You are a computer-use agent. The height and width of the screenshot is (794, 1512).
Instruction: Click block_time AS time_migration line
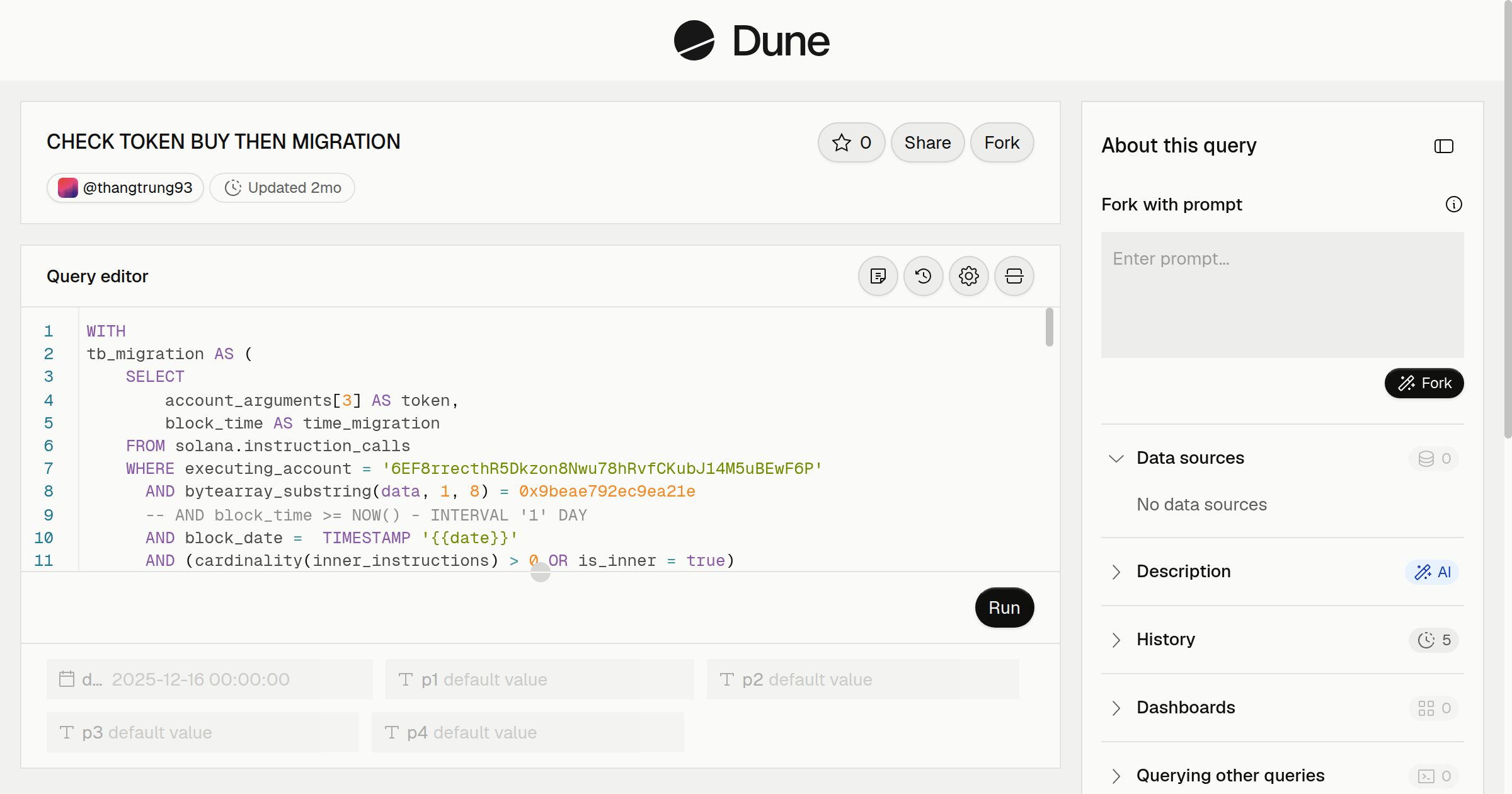(302, 423)
